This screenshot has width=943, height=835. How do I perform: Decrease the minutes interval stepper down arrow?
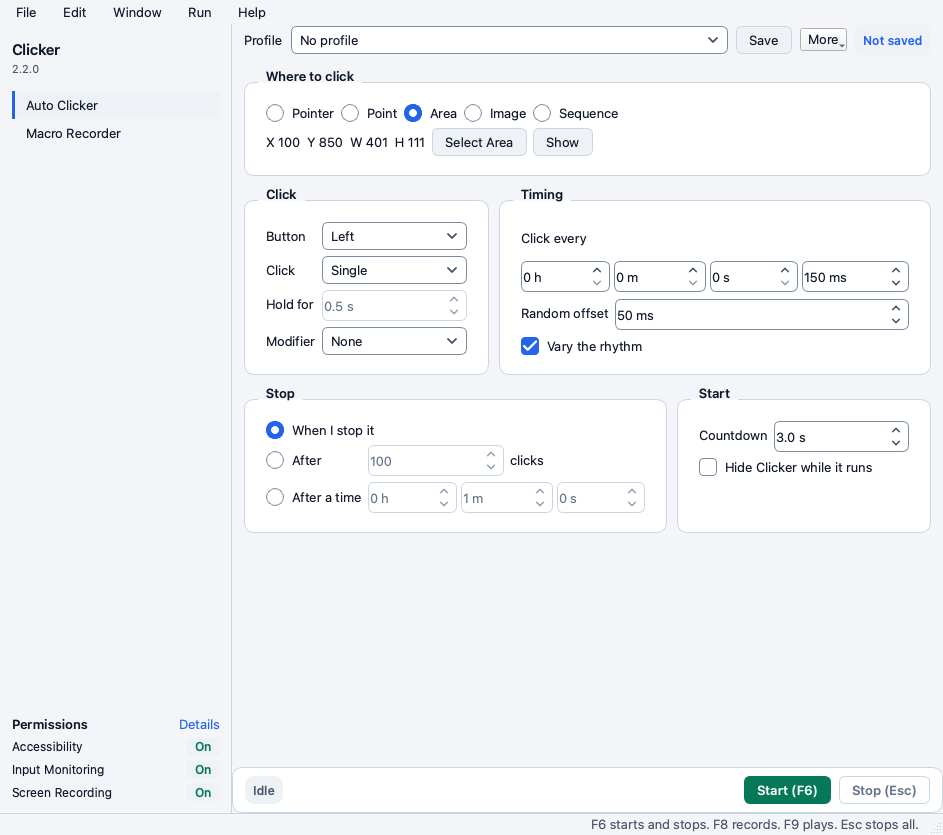pyautogui.click(x=693, y=283)
